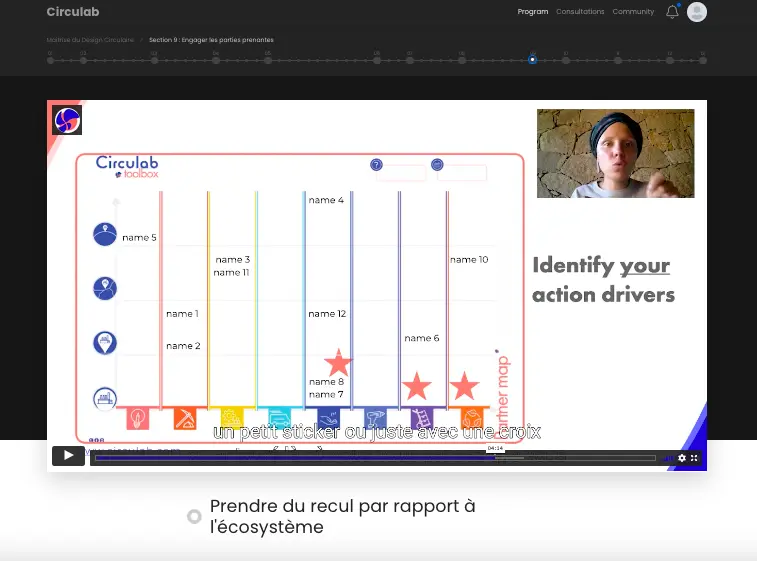This screenshot has width=757, height=561.
Task: Click the purple ladder icon
Action: 422,418
